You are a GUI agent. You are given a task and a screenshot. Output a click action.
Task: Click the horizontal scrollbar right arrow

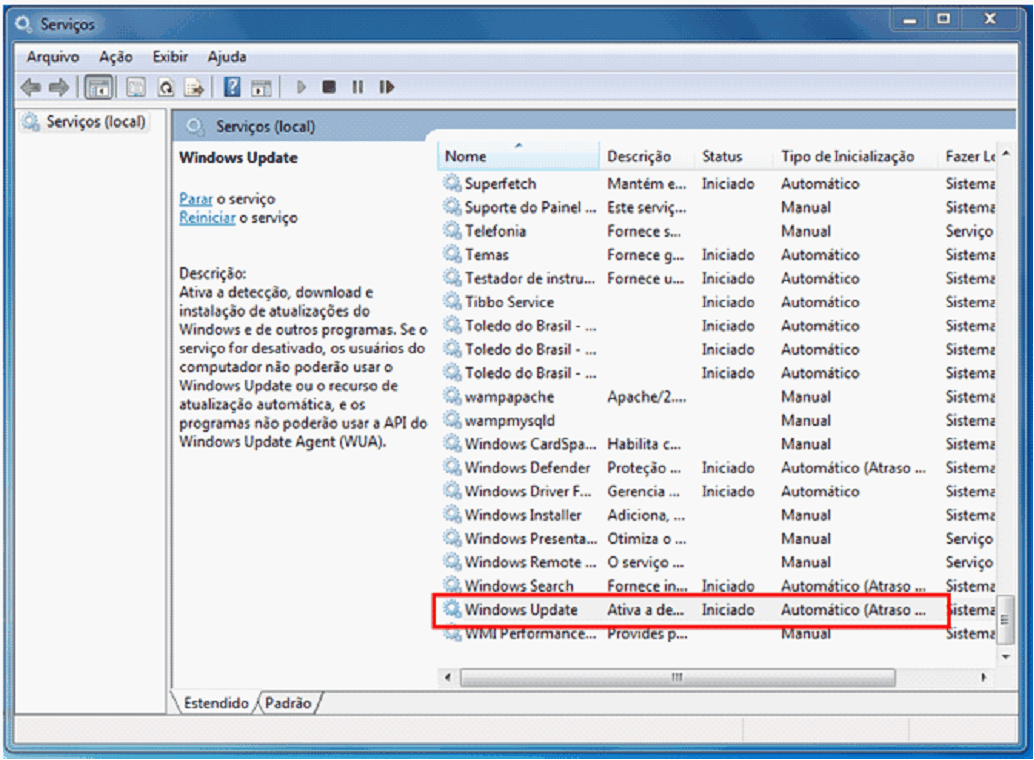983,678
